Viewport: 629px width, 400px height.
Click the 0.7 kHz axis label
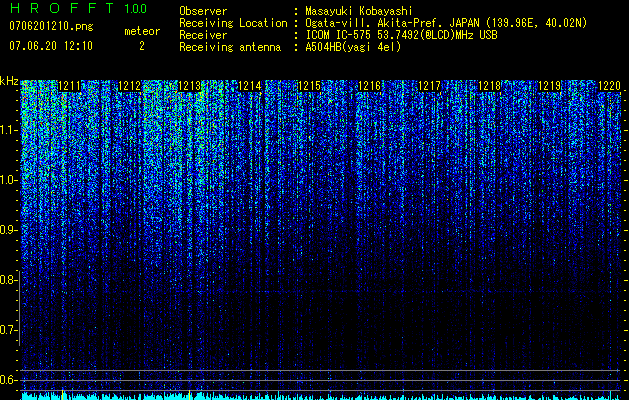tap(7, 330)
